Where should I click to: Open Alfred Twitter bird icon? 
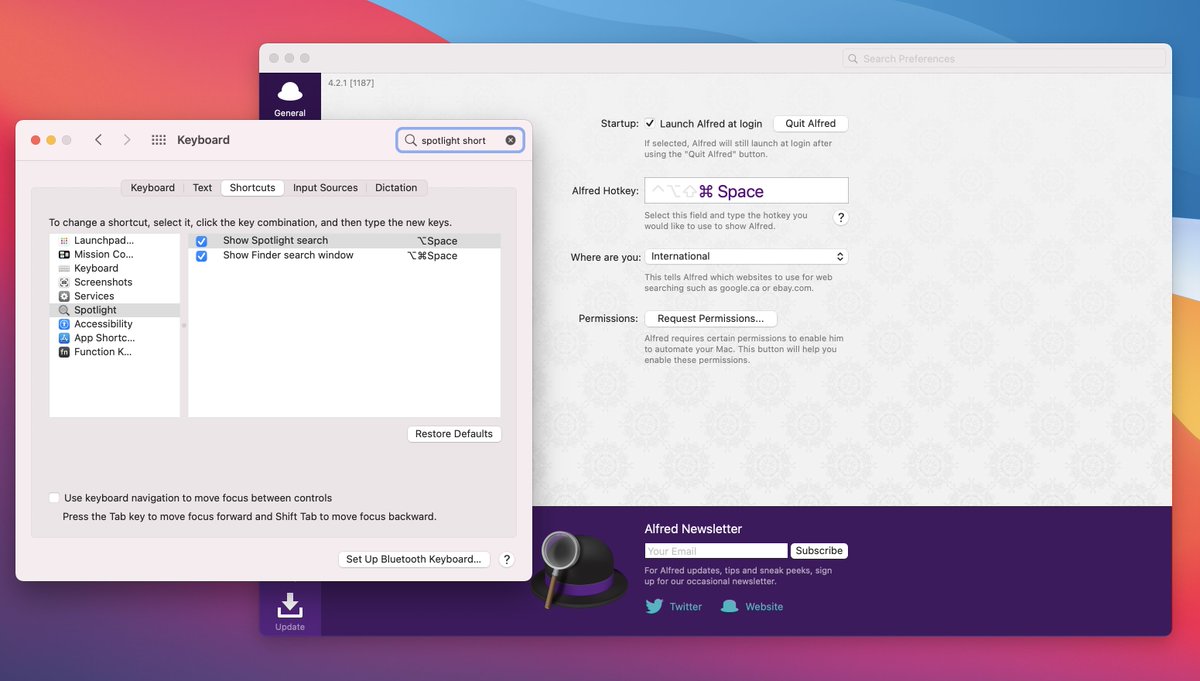coord(654,606)
